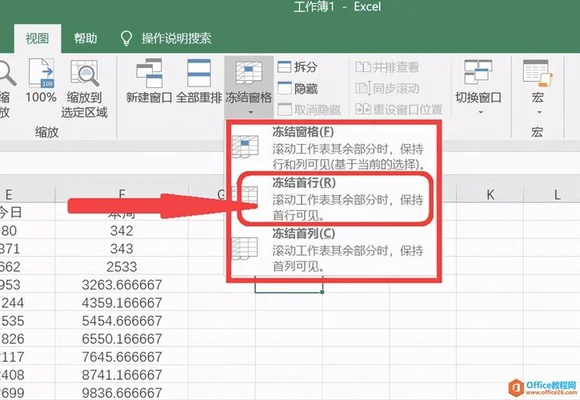
Task: Click 隐藏 to hide the window
Action: click(297, 88)
